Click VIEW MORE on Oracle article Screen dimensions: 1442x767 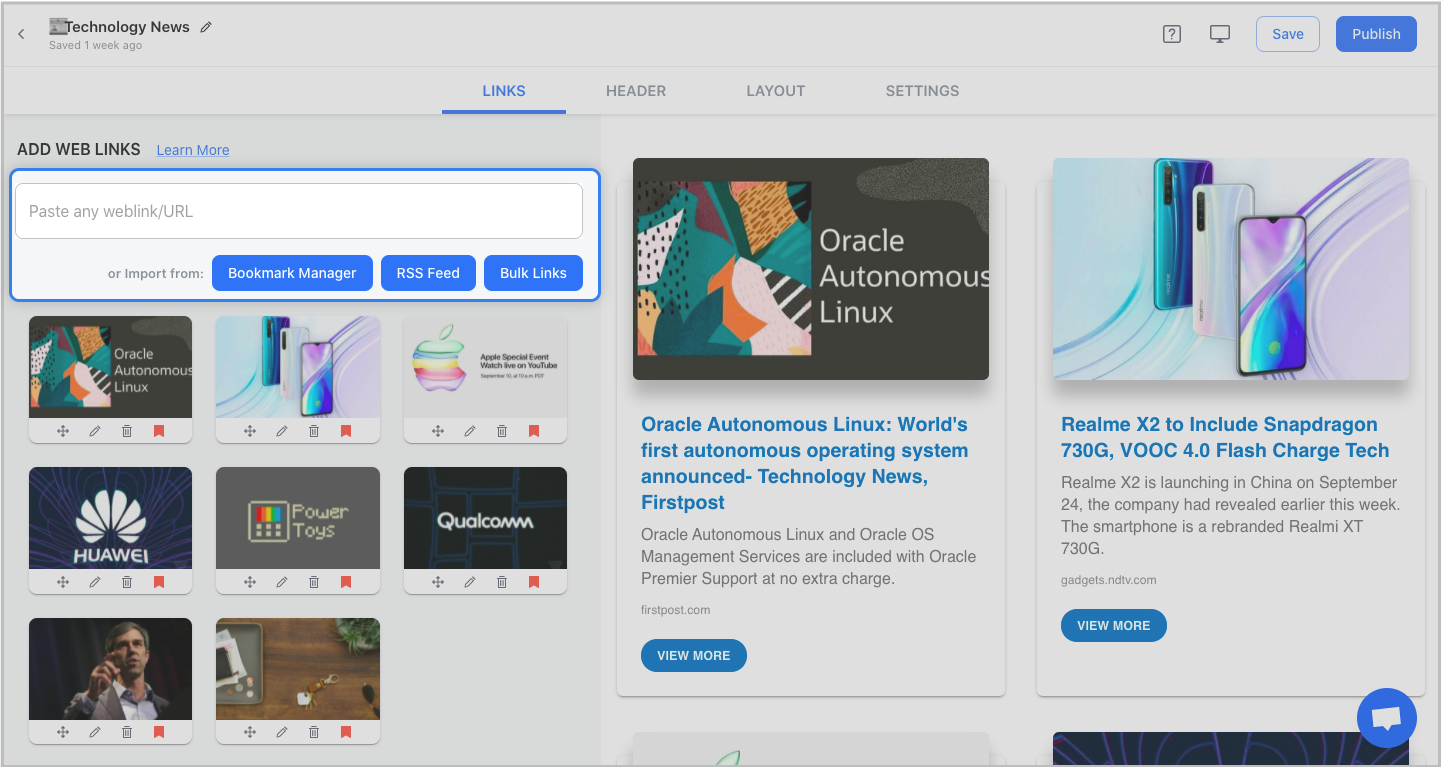(694, 656)
